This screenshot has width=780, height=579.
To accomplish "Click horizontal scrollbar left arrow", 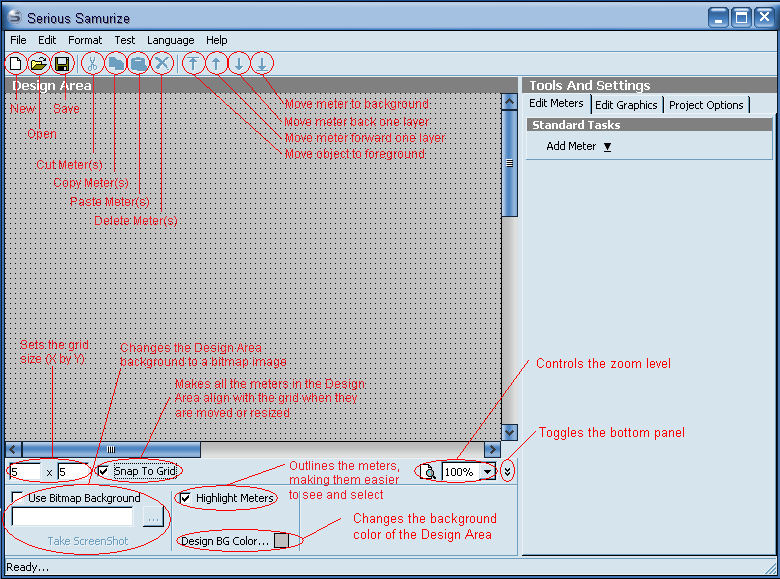I will (13, 450).
